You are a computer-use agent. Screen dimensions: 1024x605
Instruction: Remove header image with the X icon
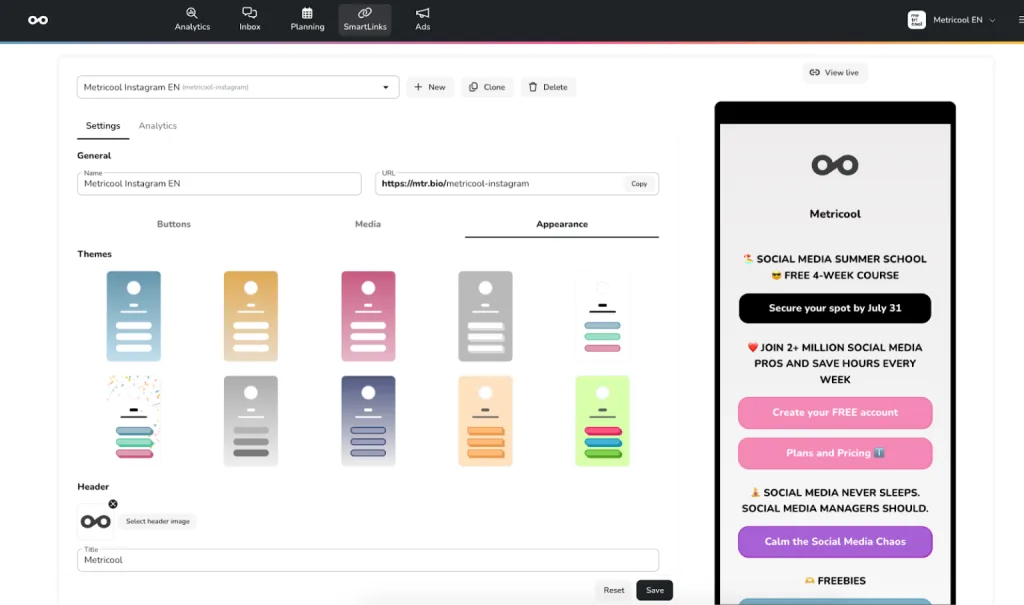click(113, 504)
